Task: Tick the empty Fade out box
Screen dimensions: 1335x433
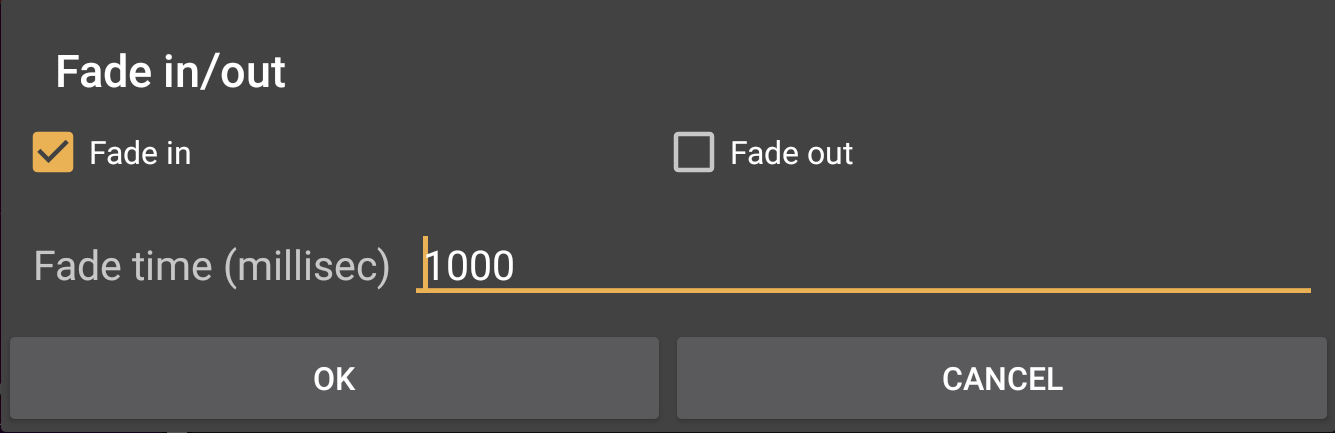Action: tap(694, 154)
